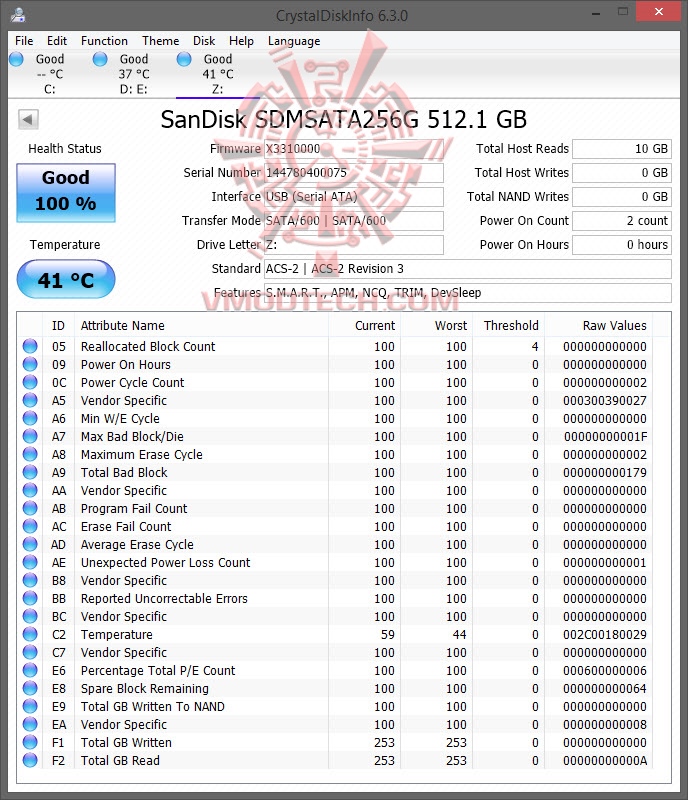Open the Edit menu

tap(57, 41)
